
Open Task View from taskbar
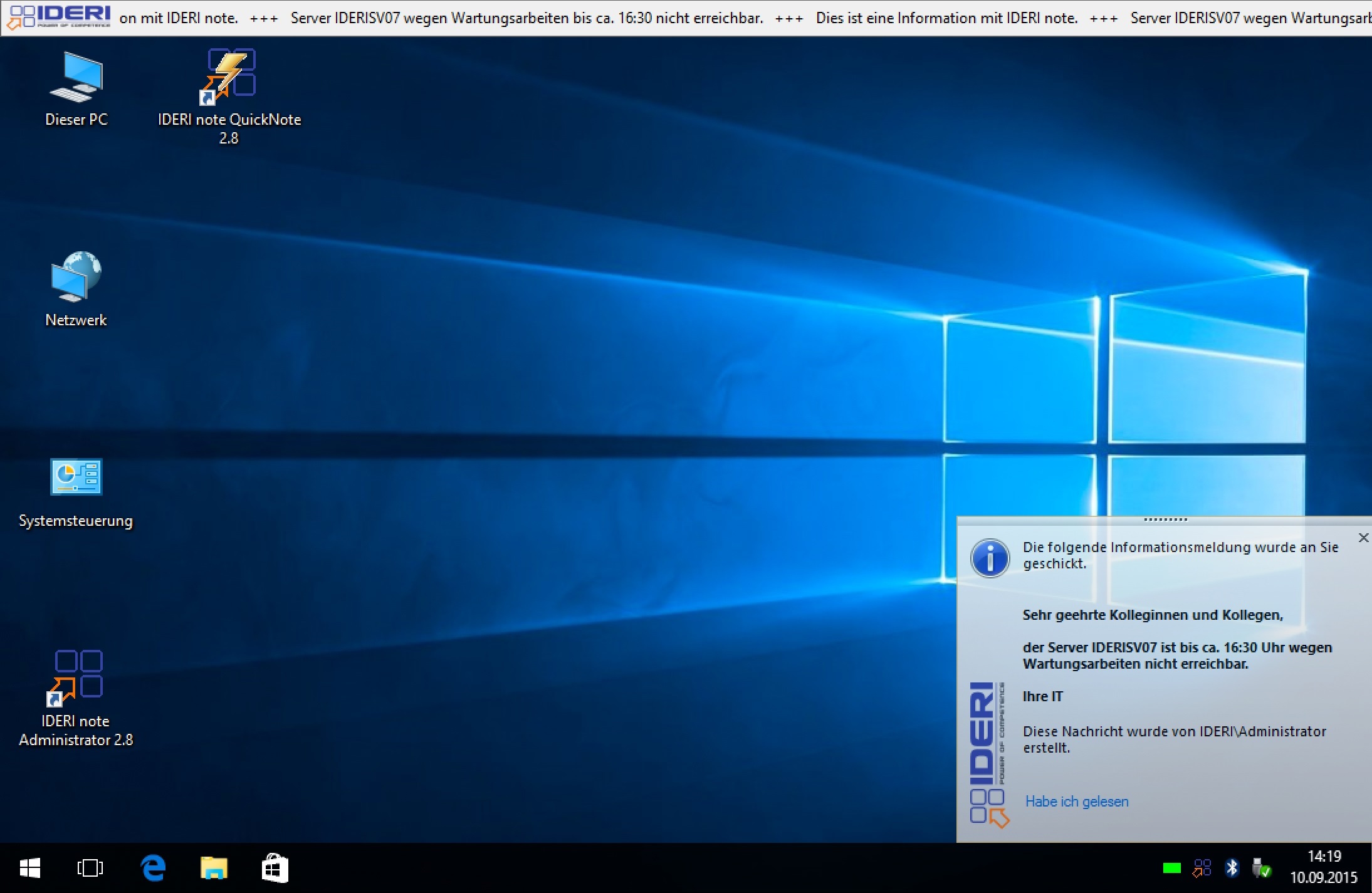(x=90, y=869)
